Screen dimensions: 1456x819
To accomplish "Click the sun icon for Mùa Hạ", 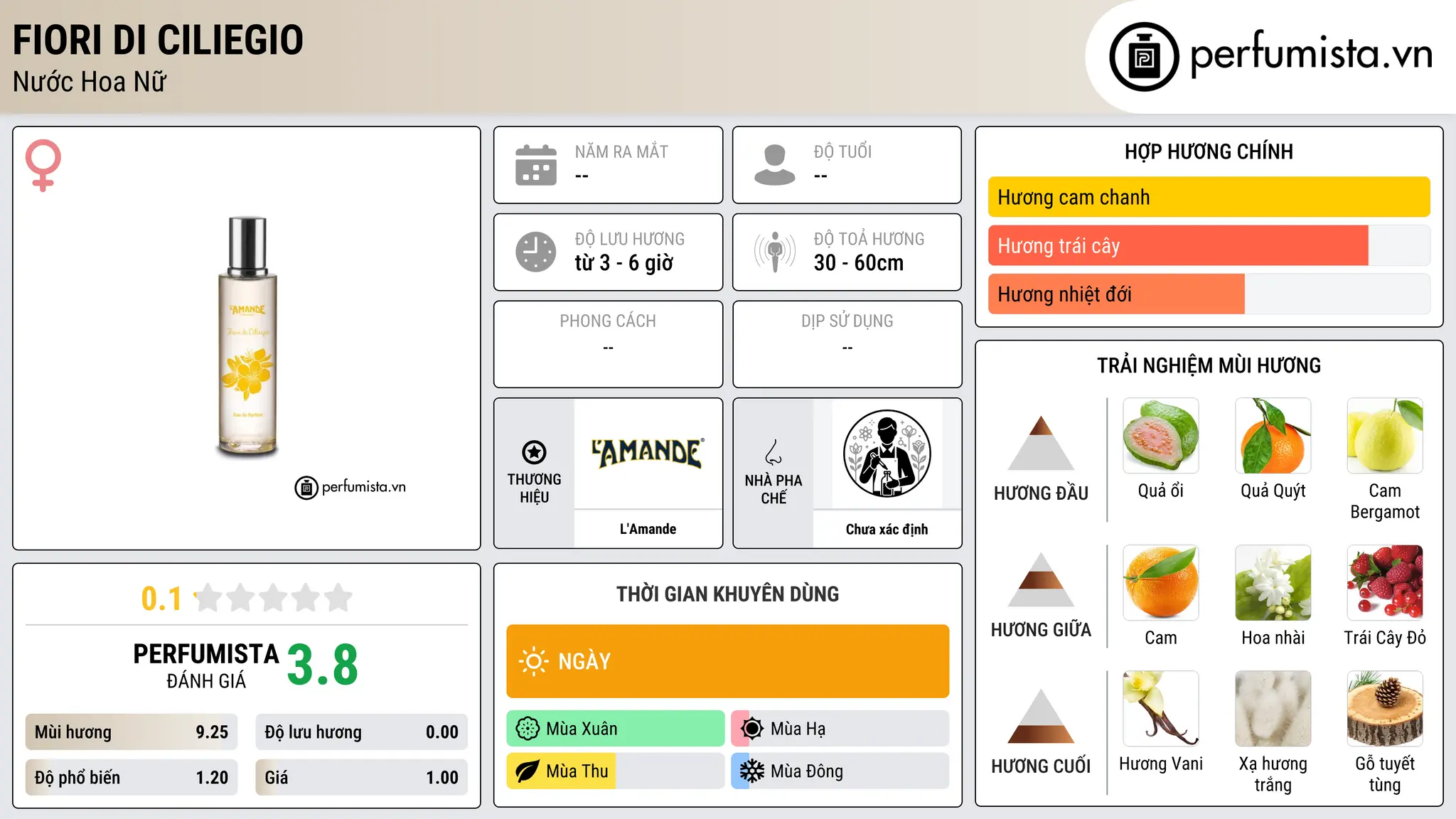I will click(x=752, y=729).
